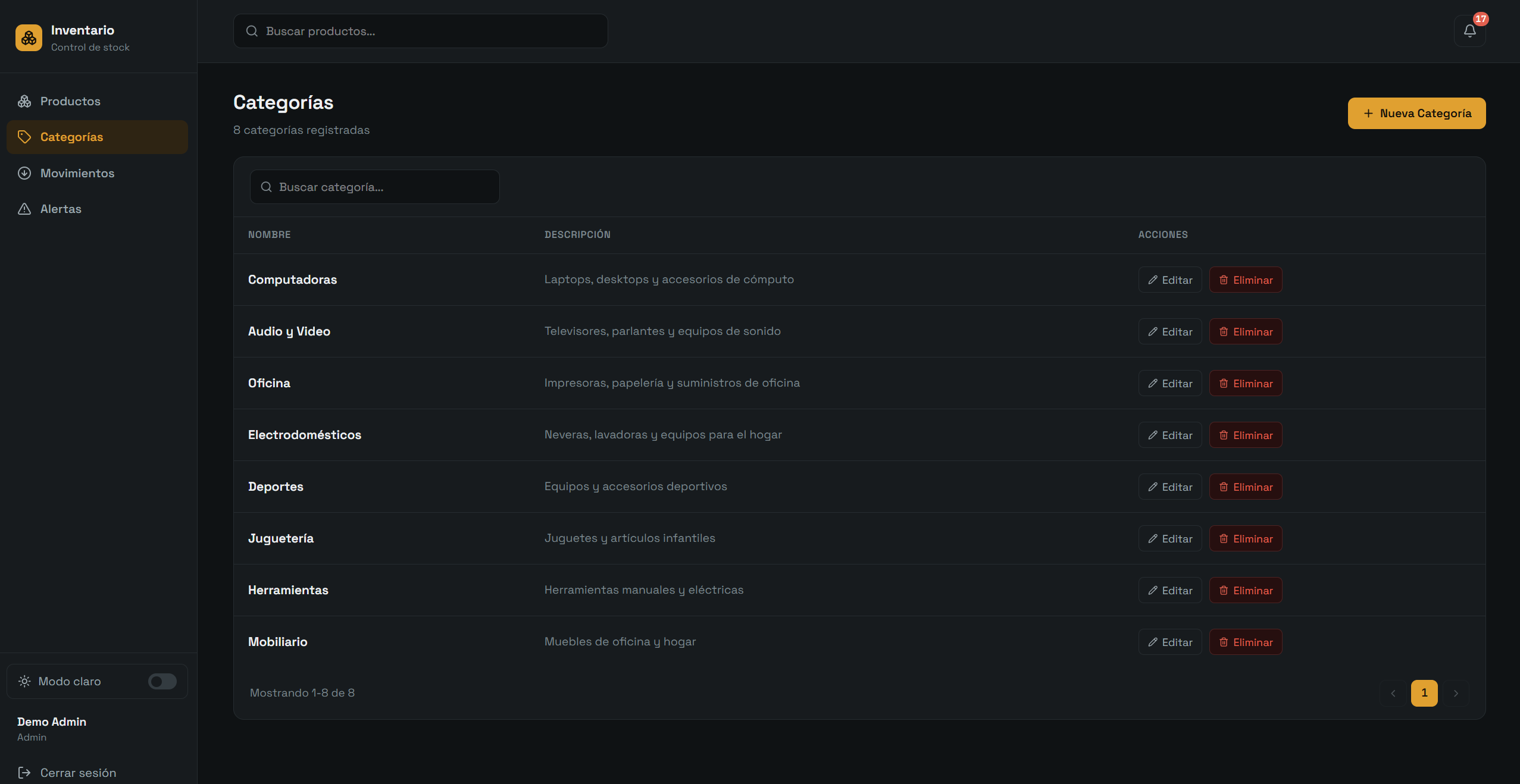Click the Computadoras category name
Viewport: 1520px width, 784px height.
(292, 280)
